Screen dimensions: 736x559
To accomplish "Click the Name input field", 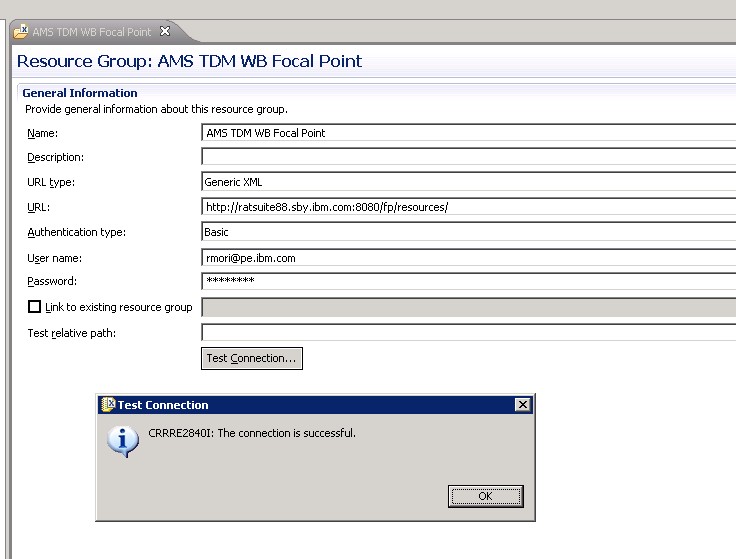I will pos(468,133).
